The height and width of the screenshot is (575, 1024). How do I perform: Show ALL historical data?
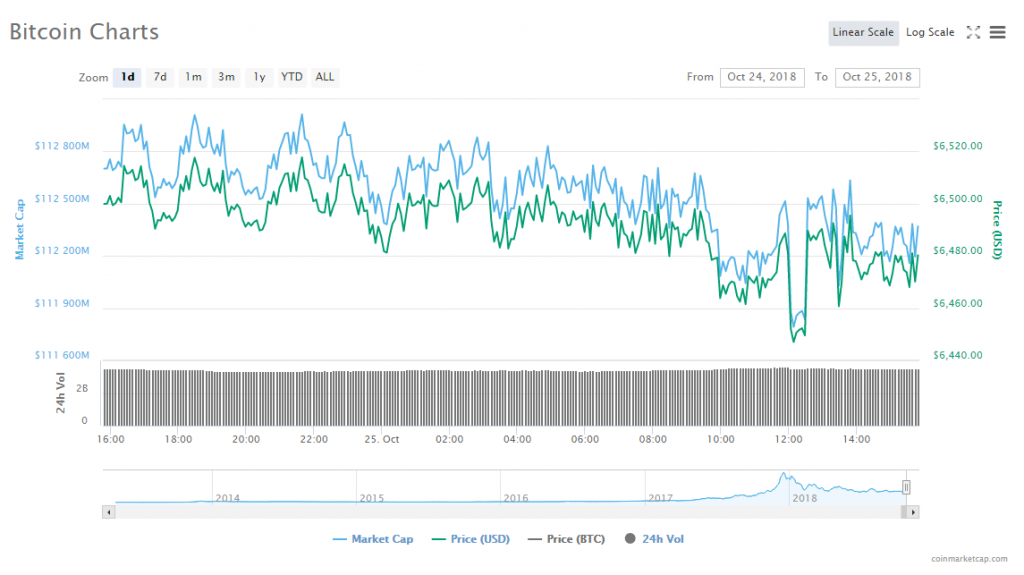coord(325,77)
